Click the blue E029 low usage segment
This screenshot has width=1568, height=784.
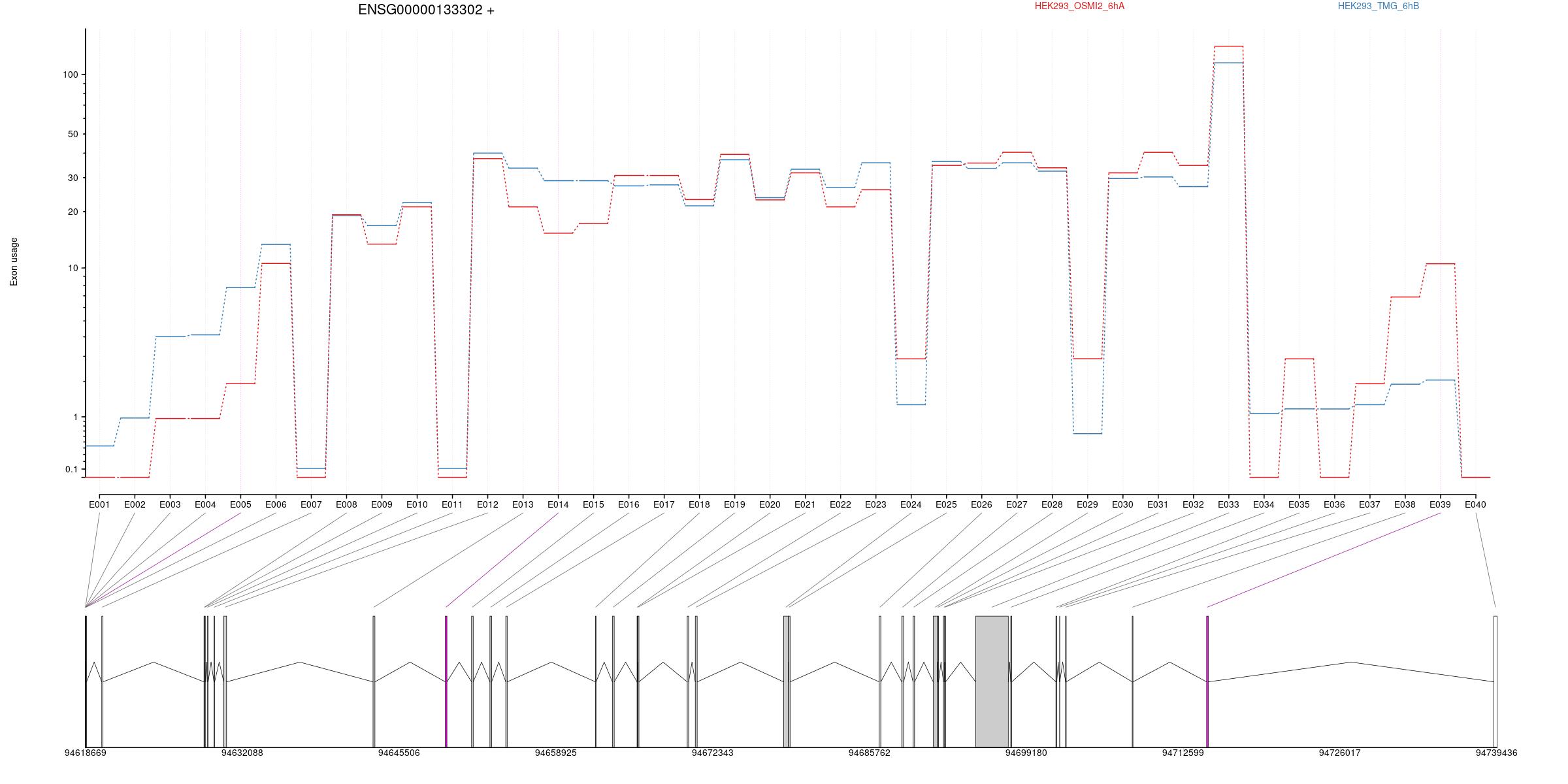1087,434
